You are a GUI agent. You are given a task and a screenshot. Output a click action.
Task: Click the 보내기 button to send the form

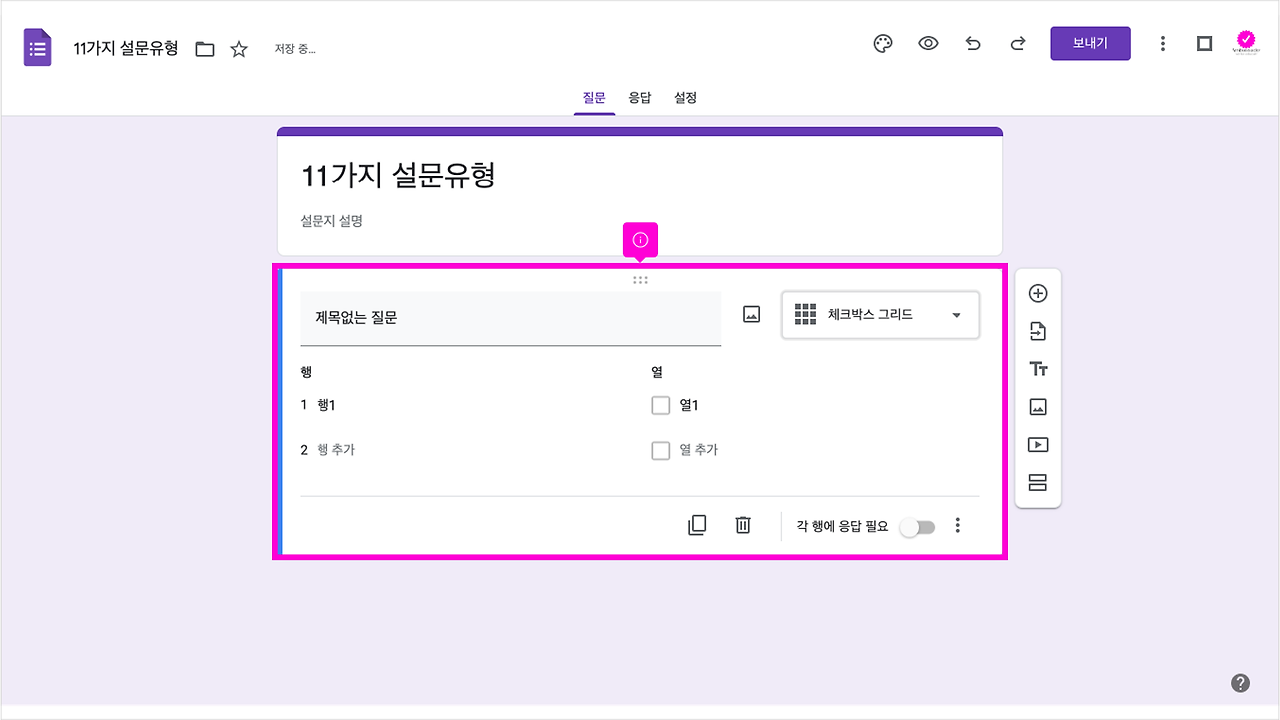(1090, 43)
